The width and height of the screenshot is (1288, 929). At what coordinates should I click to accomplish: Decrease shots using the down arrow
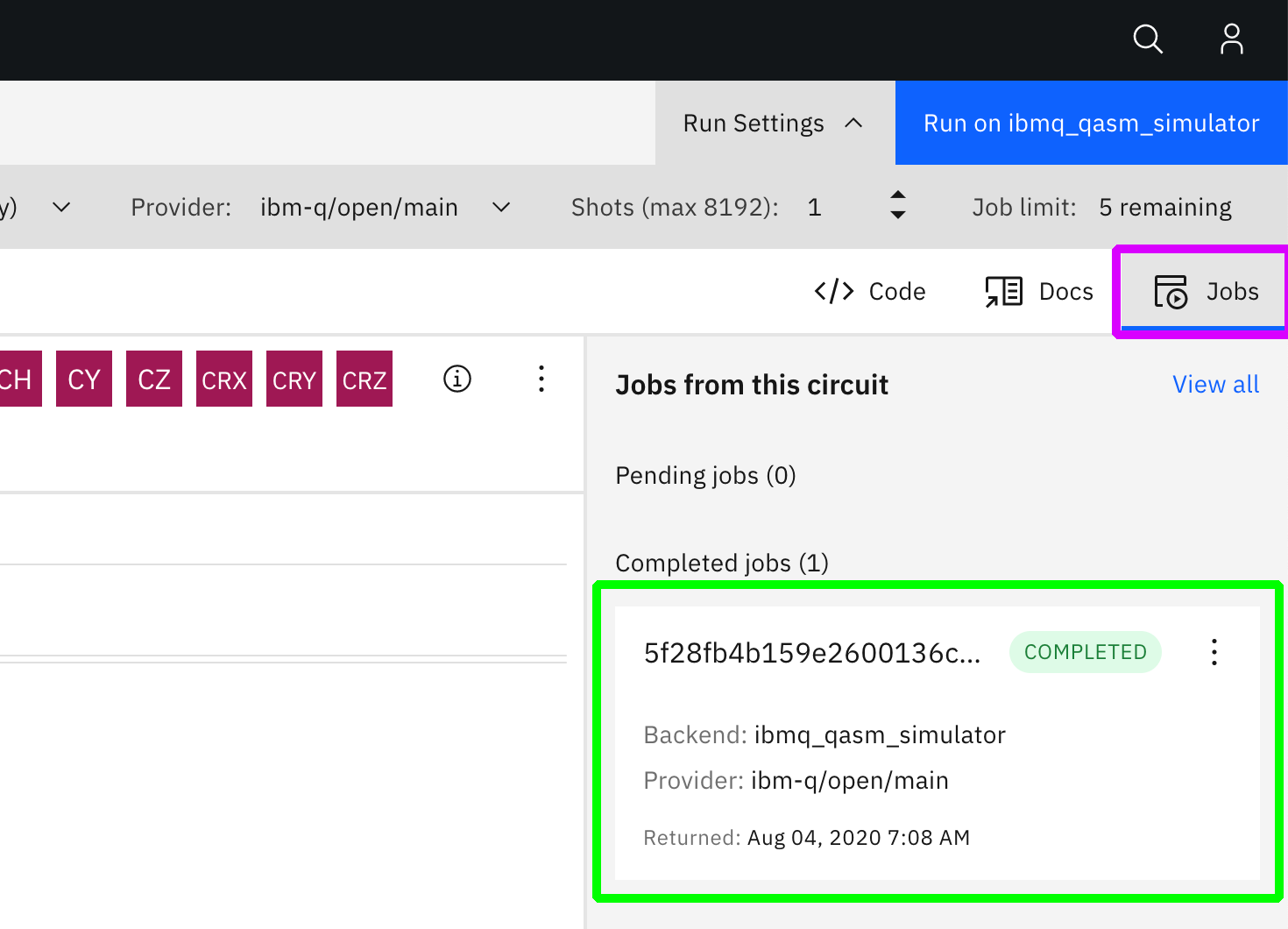click(x=898, y=216)
